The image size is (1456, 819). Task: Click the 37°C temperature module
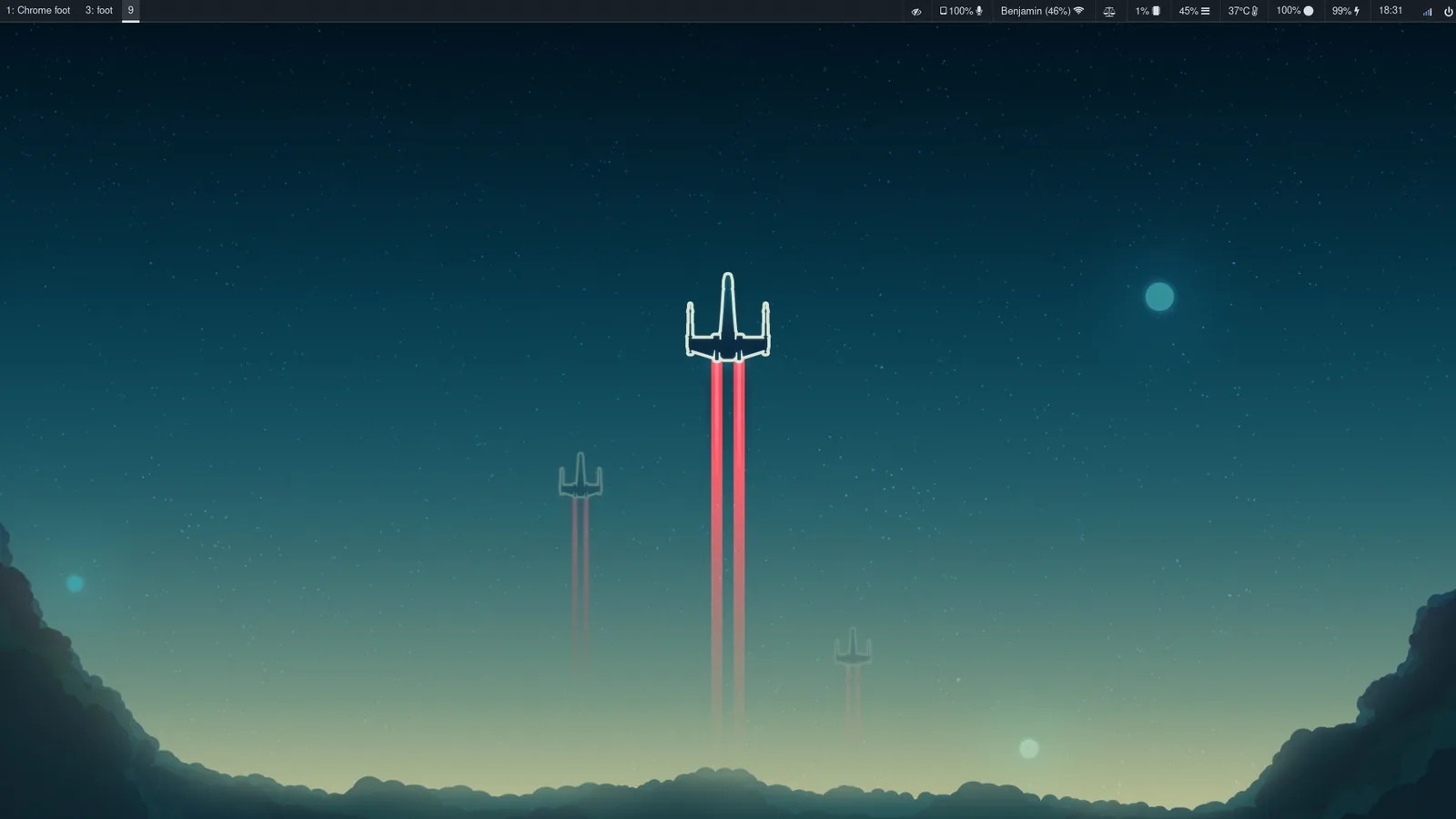(x=1243, y=11)
